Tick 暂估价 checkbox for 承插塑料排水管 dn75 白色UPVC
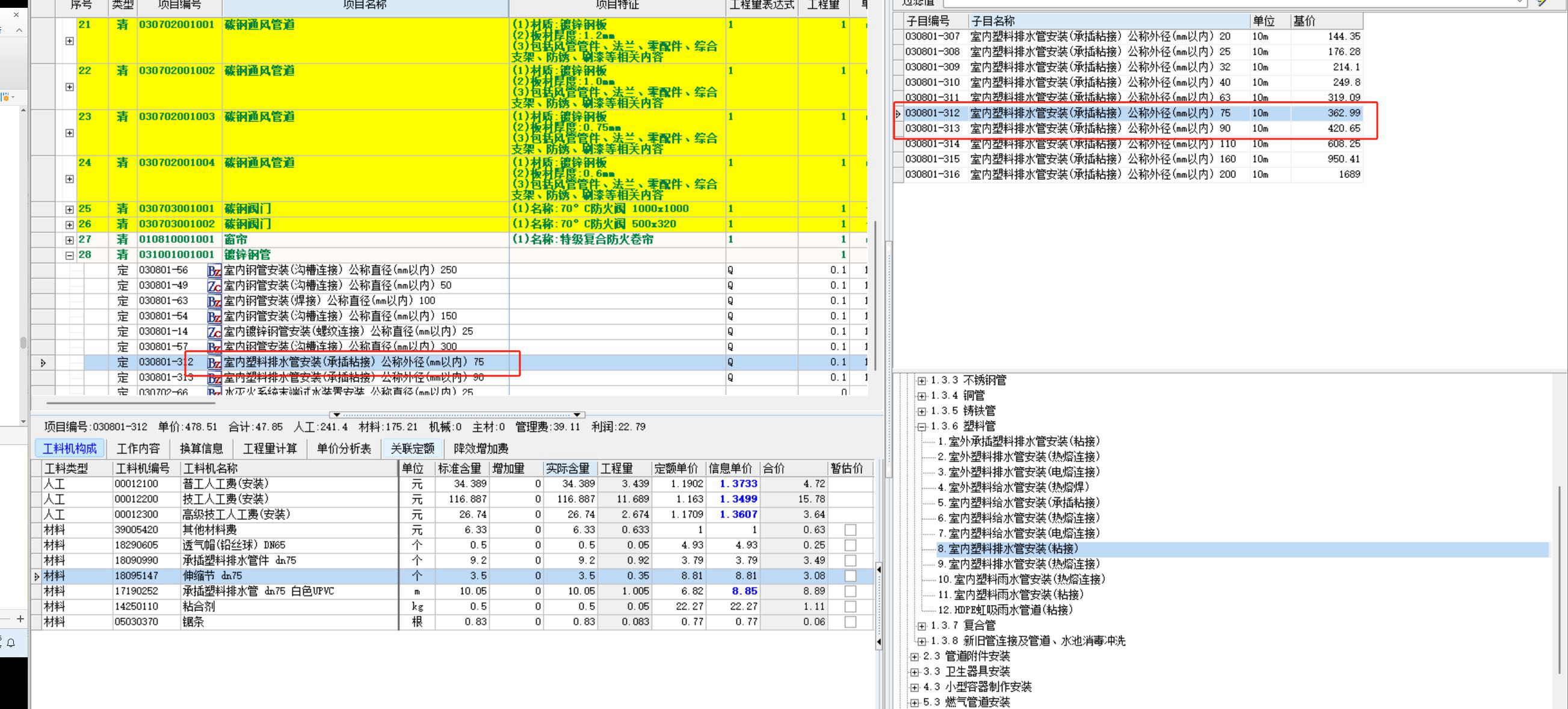The image size is (1568, 709). tap(850, 592)
